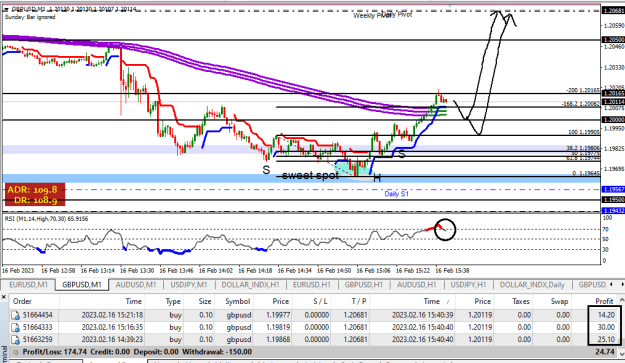This screenshot has height=363, width=625.
Task: Sort by the Type column header
Action: pyautogui.click(x=173, y=302)
